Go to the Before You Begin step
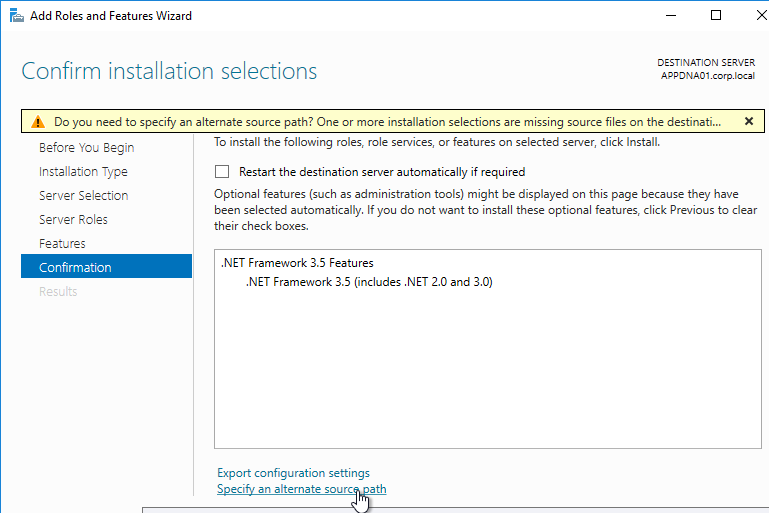 [86, 148]
